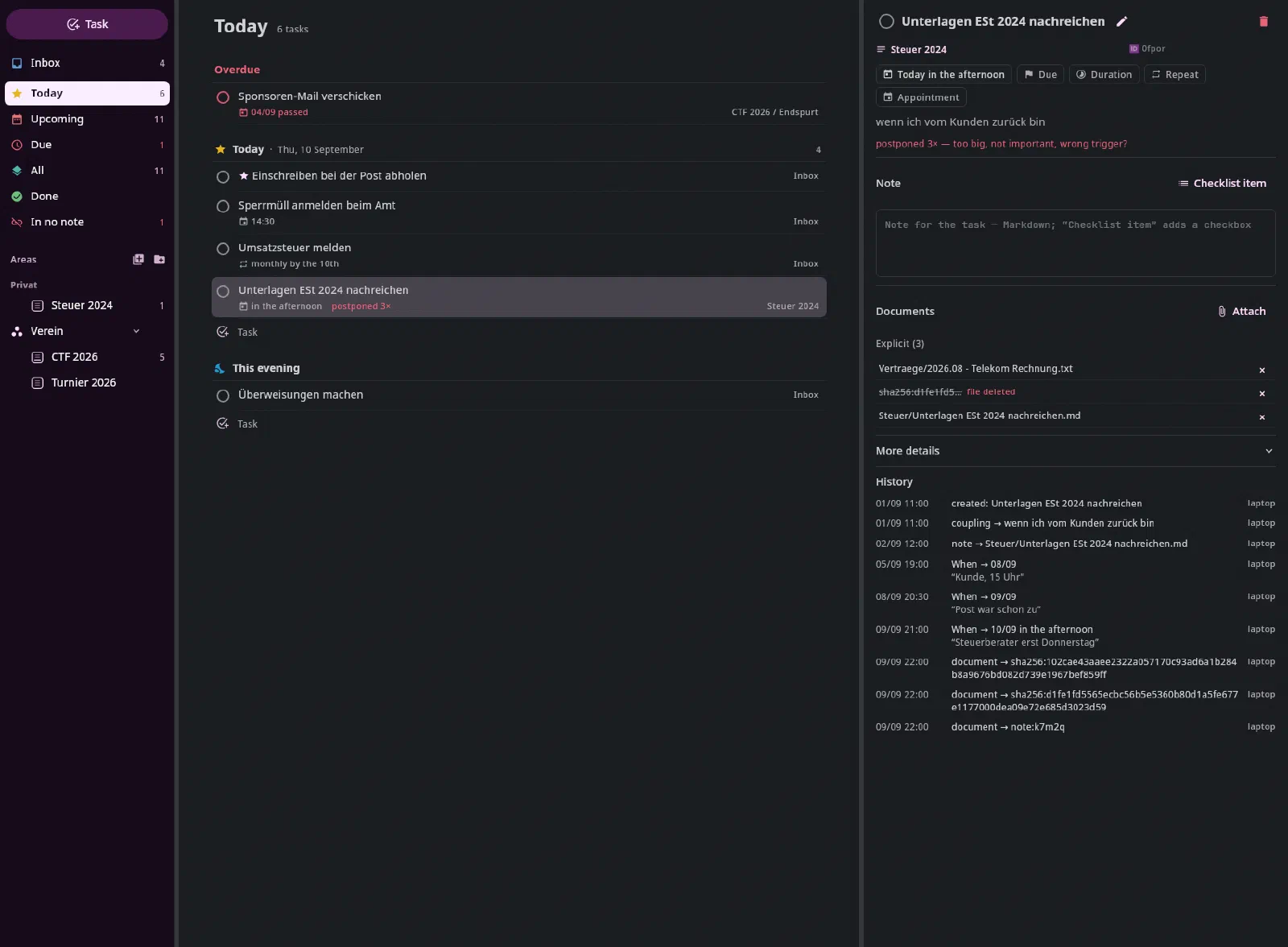Click new project folder icon in Areas header
Image resolution: width=1288 pixels, height=947 pixels.
[159, 259]
